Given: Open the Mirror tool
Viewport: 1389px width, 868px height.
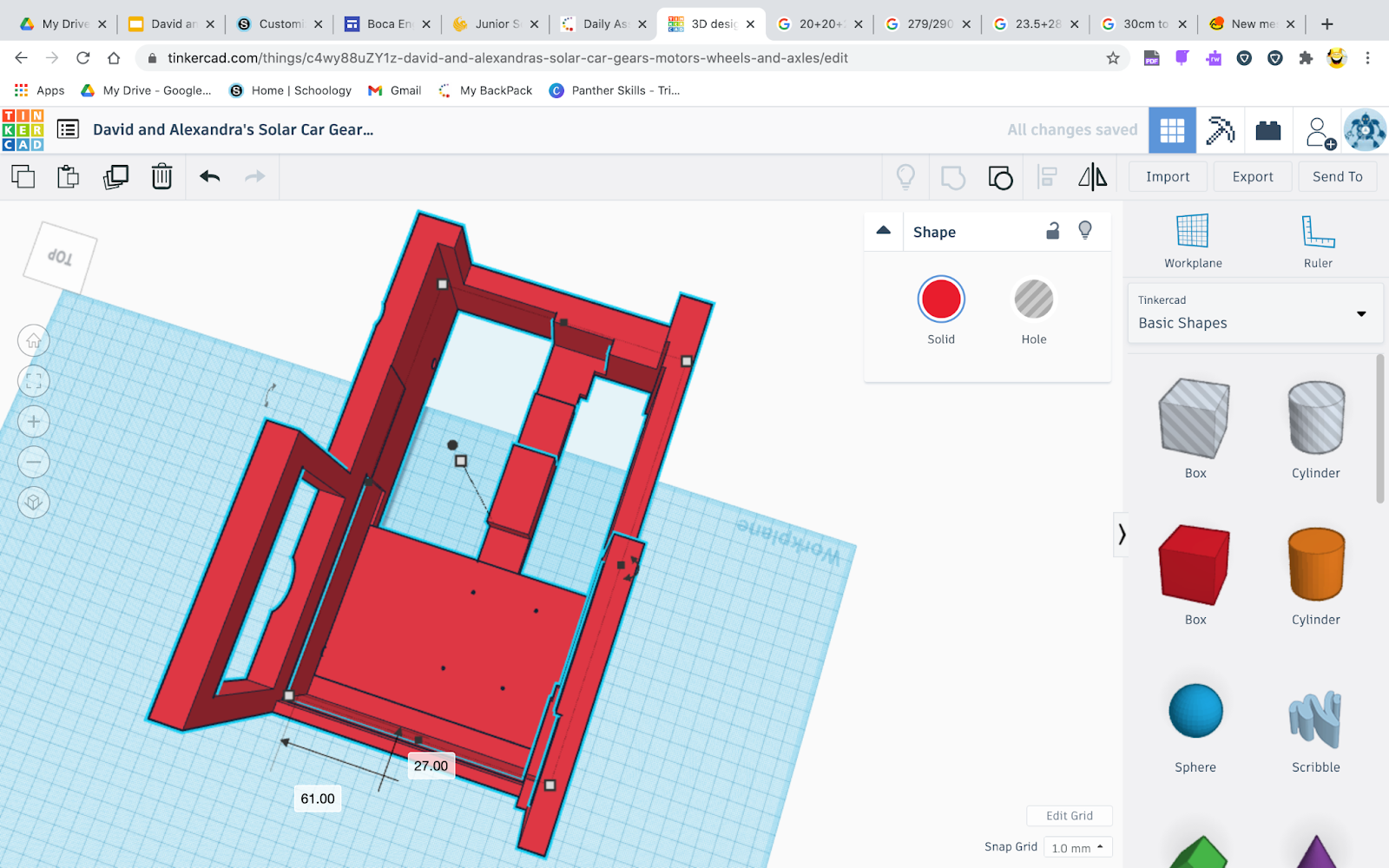Looking at the screenshot, I should coord(1092,177).
